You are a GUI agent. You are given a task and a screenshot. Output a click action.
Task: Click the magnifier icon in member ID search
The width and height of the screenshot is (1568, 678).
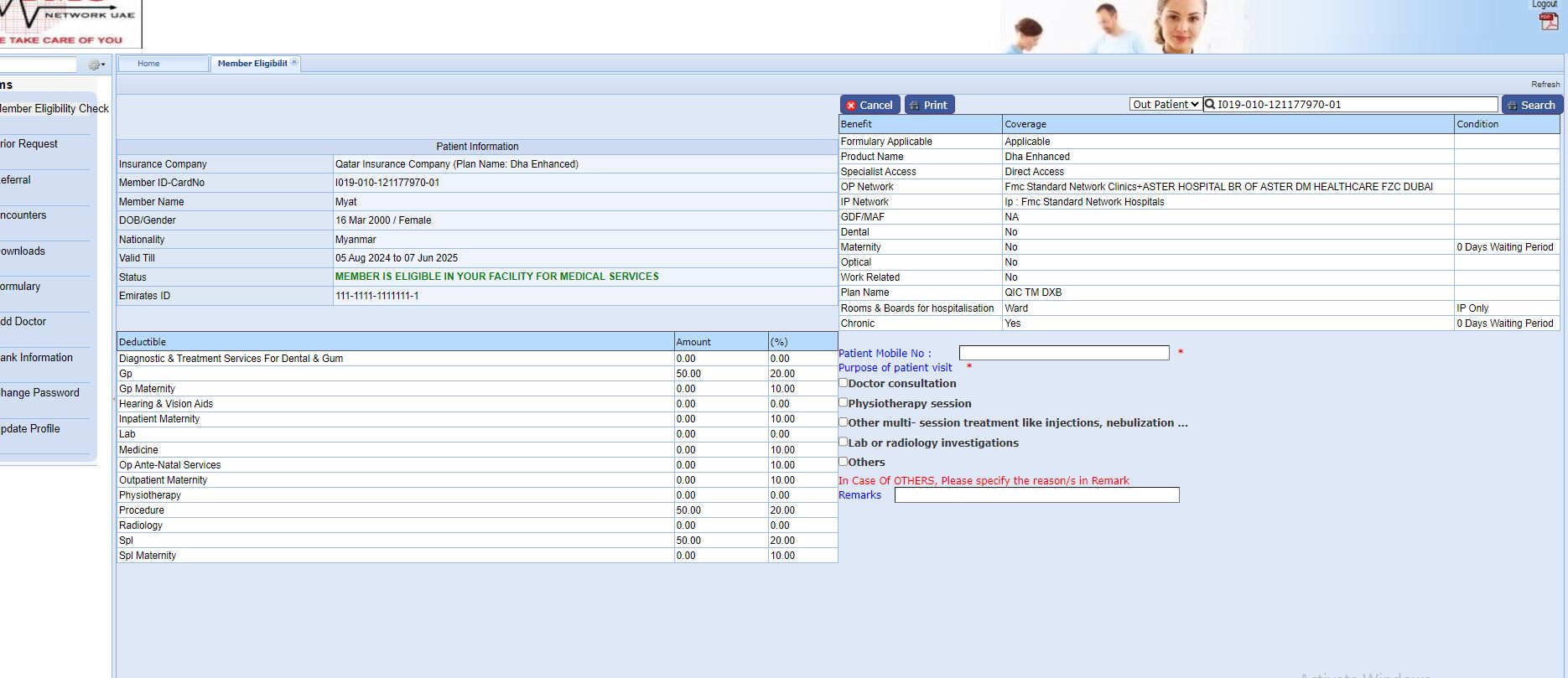[x=1210, y=105]
